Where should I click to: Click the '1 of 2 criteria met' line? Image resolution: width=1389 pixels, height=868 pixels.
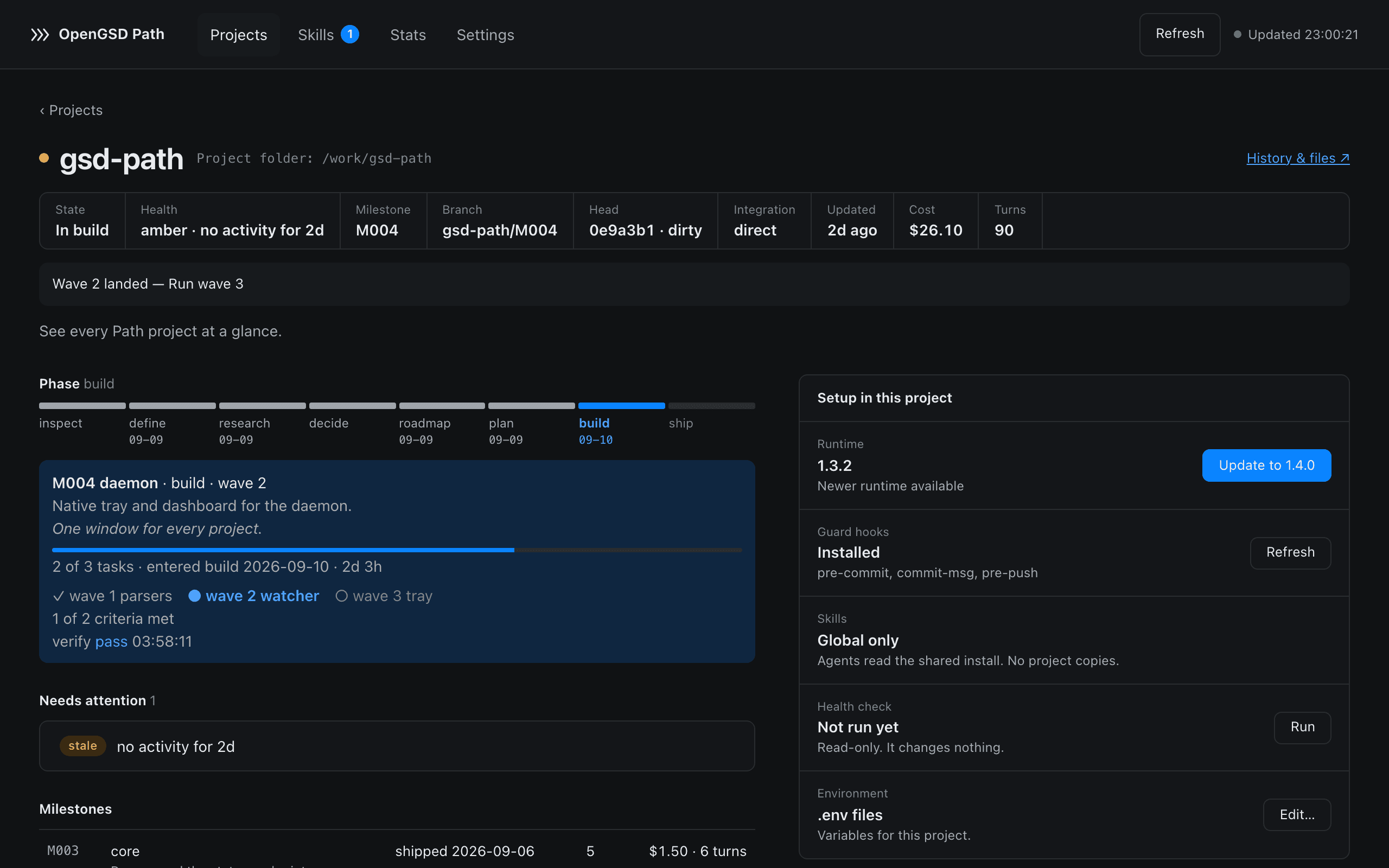pos(113,618)
